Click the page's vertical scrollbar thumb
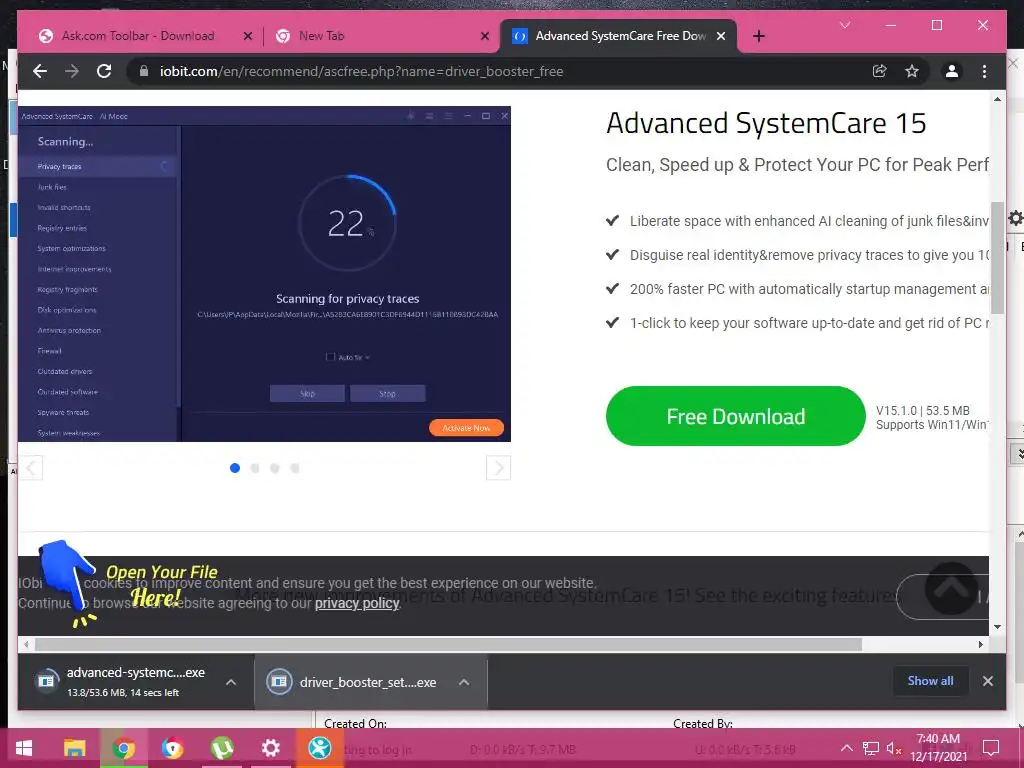The width and height of the screenshot is (1024, 768). pos(997,258)
